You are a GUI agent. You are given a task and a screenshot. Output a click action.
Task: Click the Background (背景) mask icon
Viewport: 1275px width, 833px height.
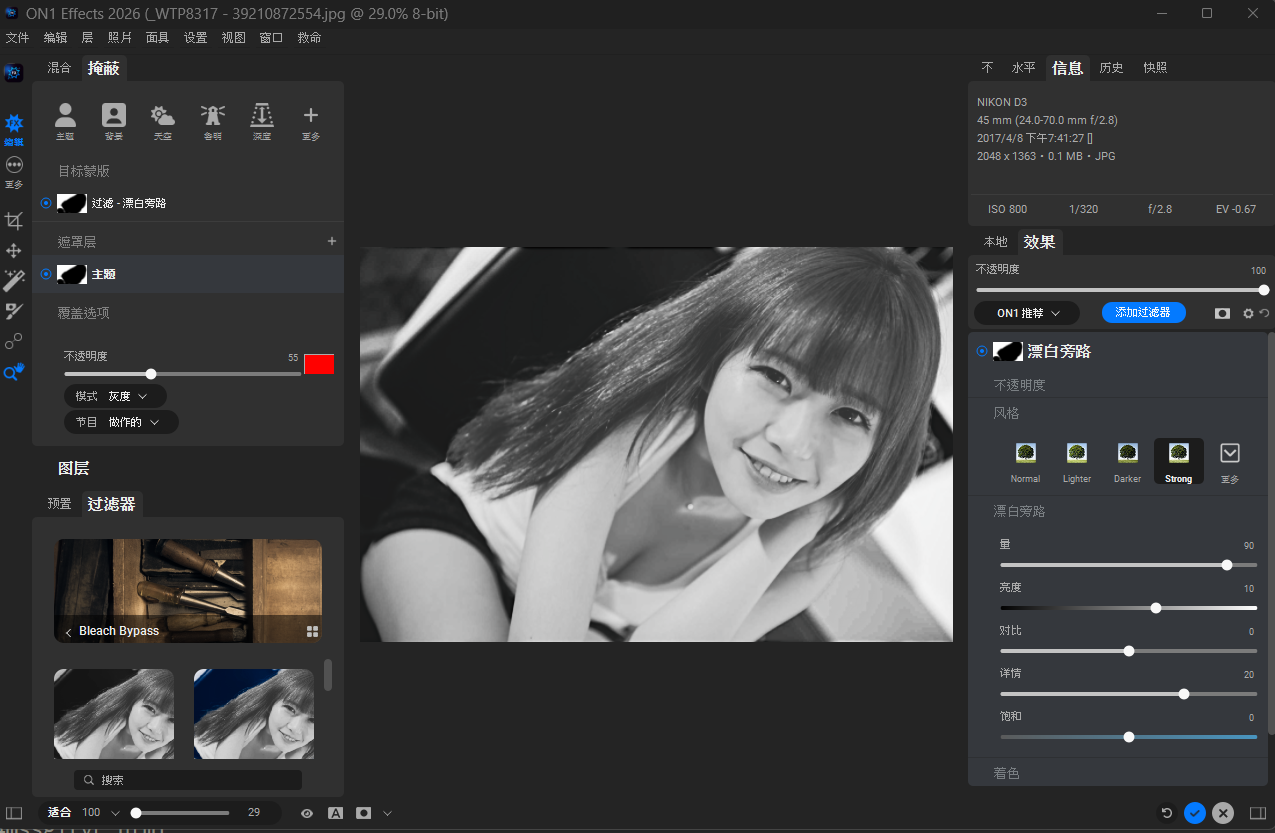(114, 116)
